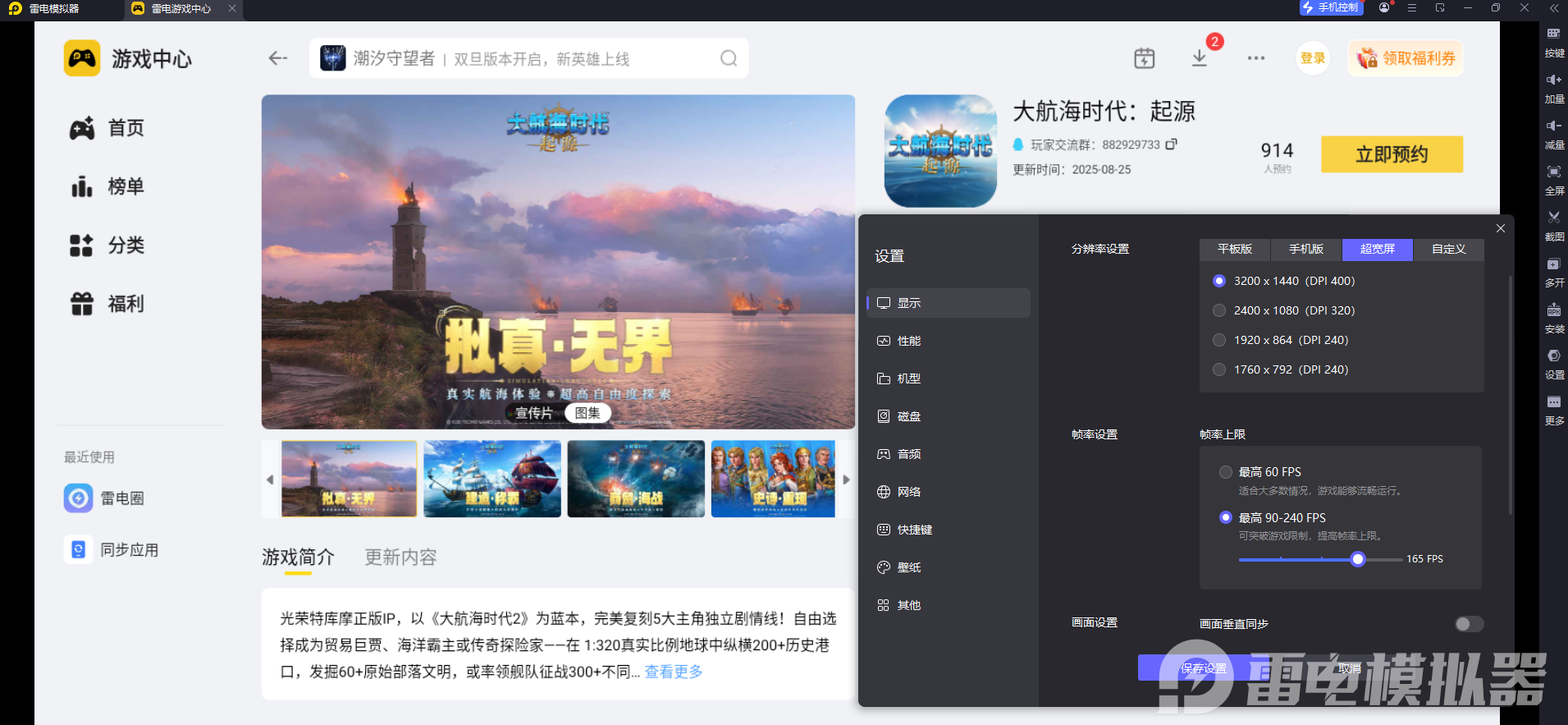
Task: Toggle the 画面垂直同步 switch
Action: coord(1468,624)
